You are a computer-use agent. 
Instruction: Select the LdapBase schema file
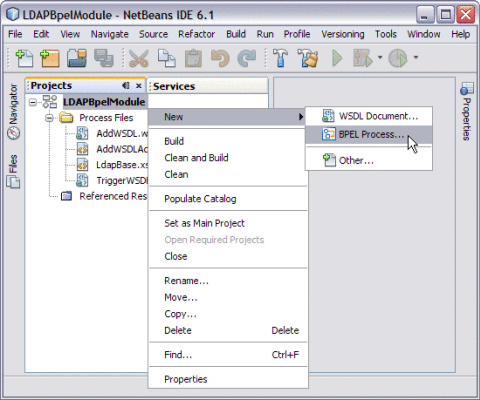click(x=121, y=165)
